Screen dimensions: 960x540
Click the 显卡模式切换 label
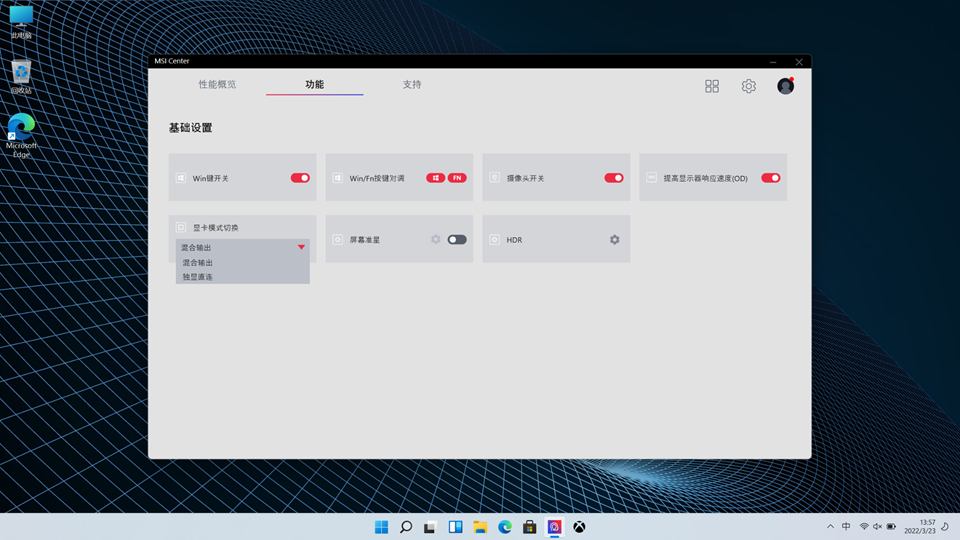click(x=216, y=228)
